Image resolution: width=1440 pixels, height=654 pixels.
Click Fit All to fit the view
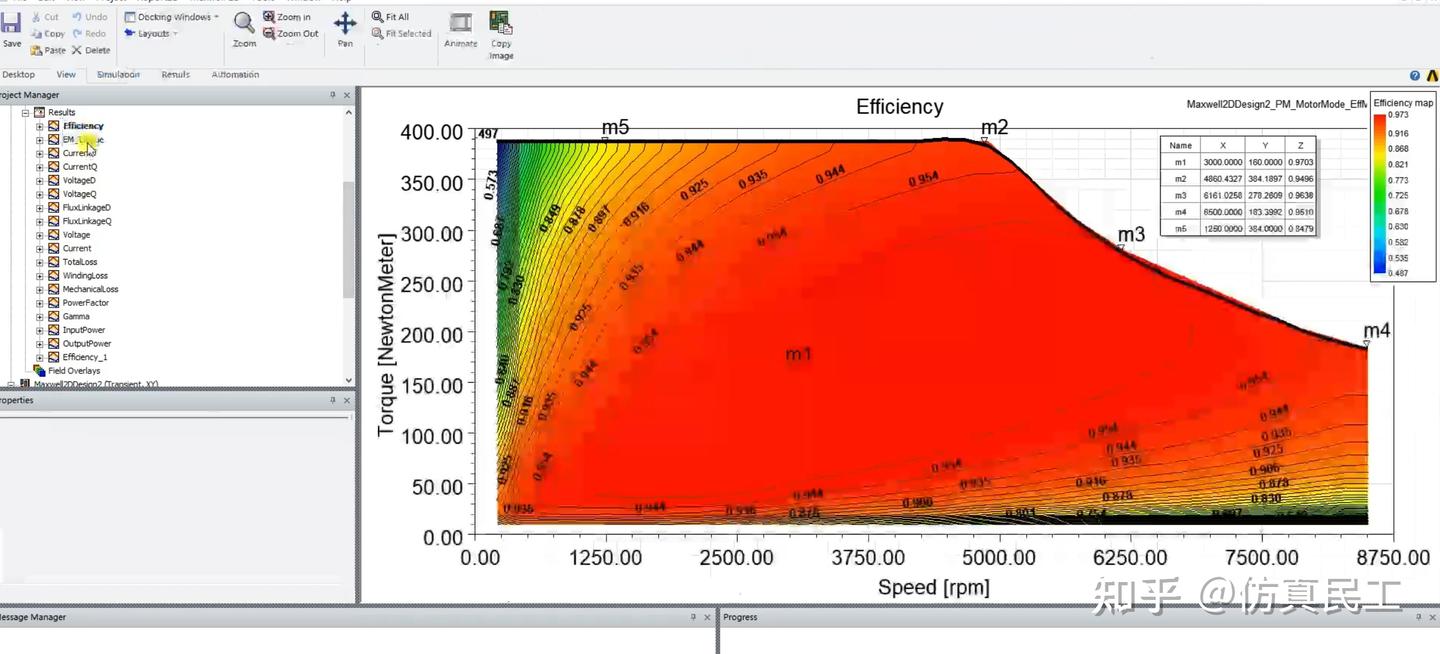pyautogui.click(x=396, y=16)
